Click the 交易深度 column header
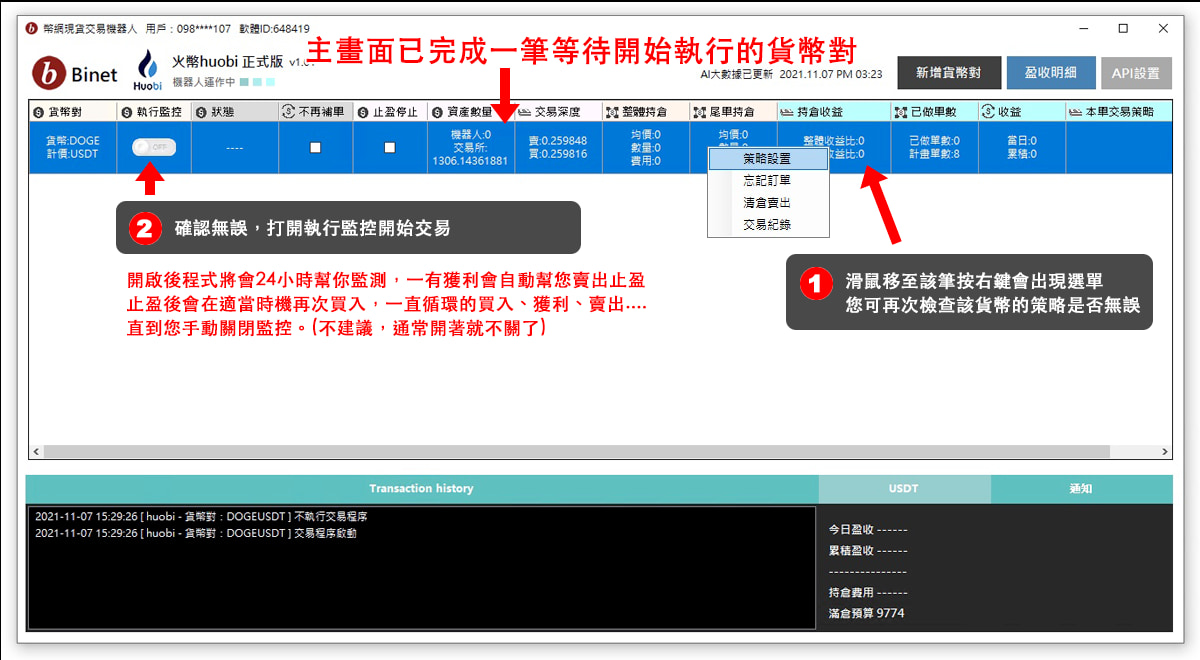 pos(558,111)
